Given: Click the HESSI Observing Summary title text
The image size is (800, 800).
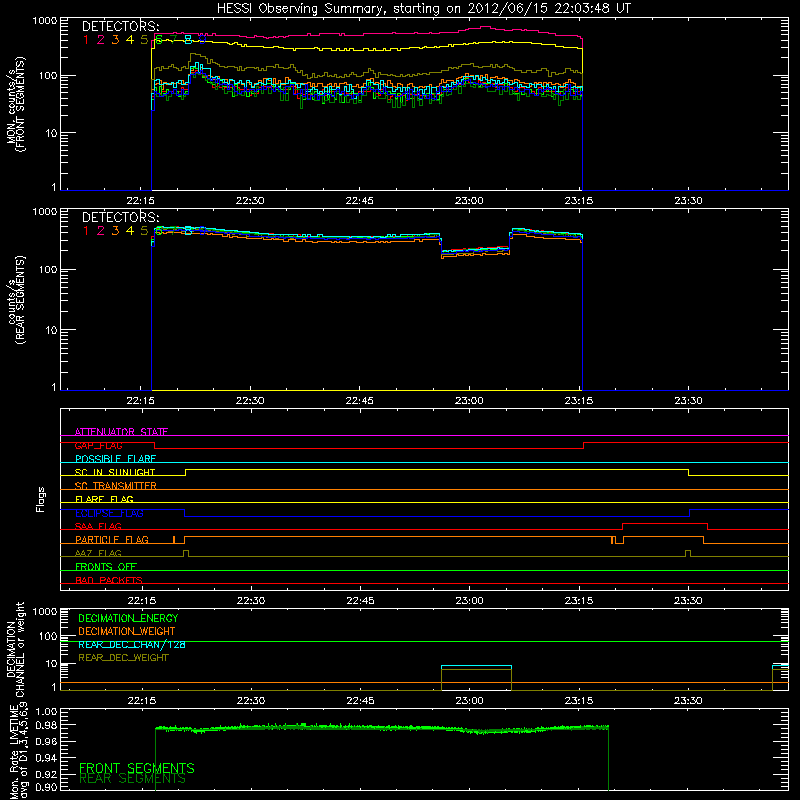Looking at the screenshot, I should (423, 9).
